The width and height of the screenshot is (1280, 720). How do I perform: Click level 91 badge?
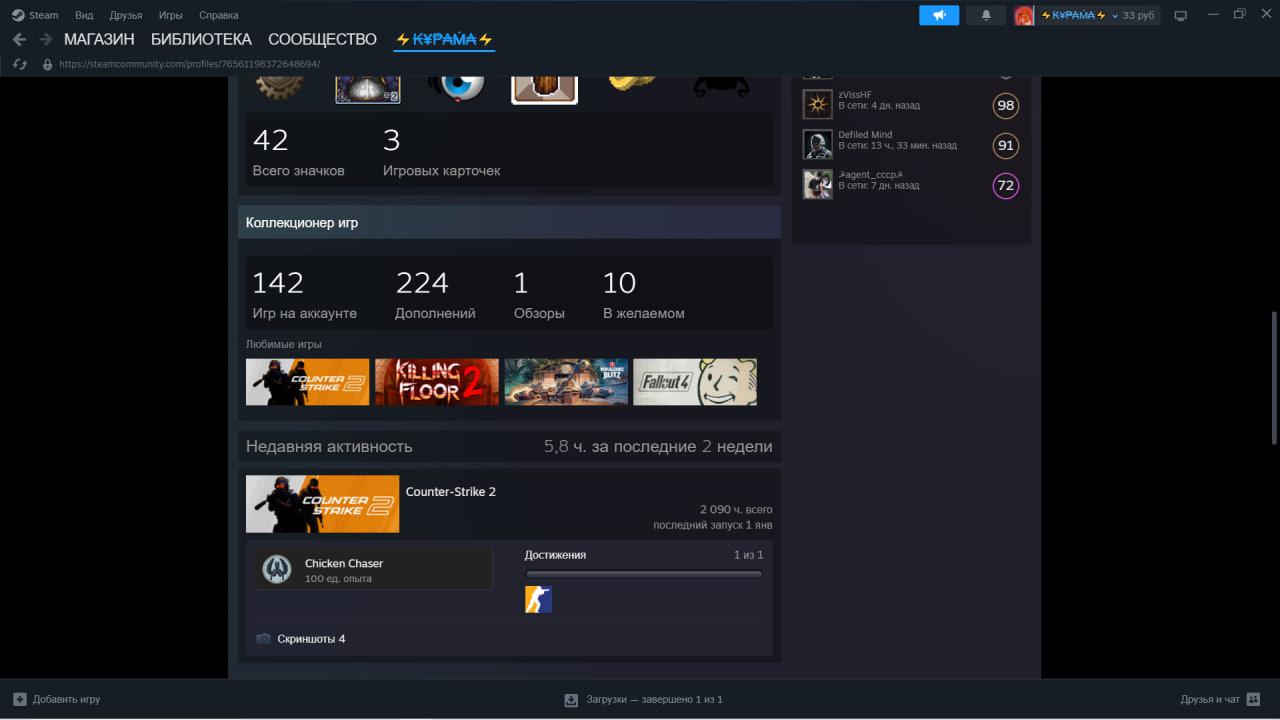(1006, 145)
